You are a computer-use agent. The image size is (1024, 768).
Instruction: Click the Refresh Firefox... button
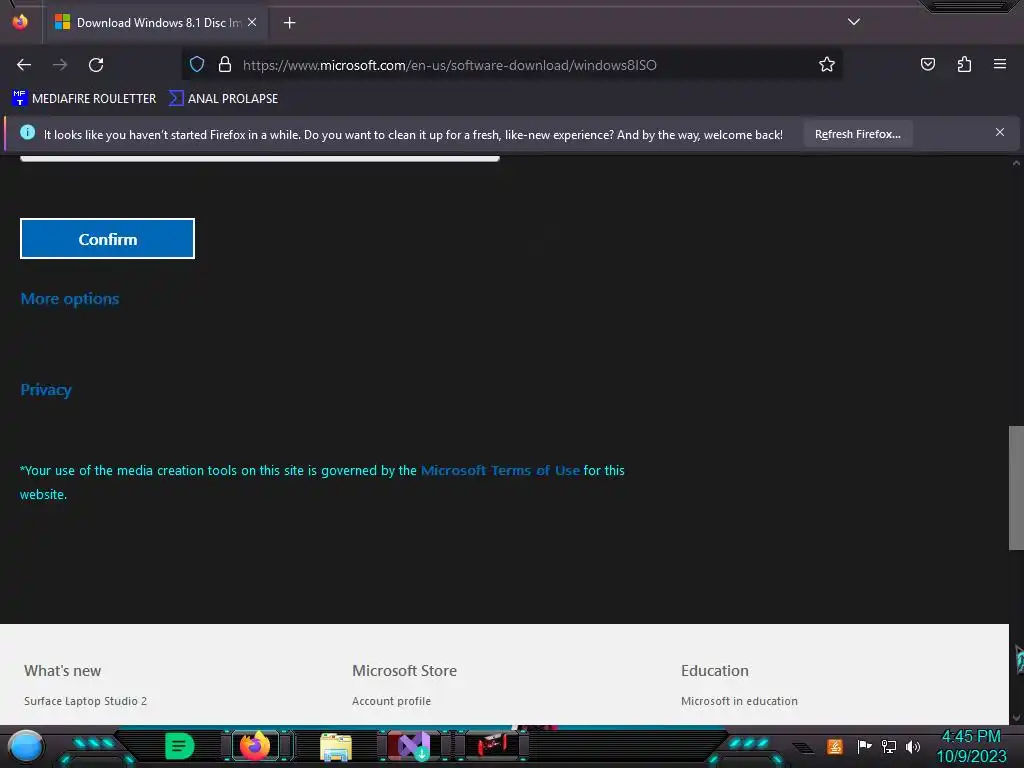(x=857, y=134)
